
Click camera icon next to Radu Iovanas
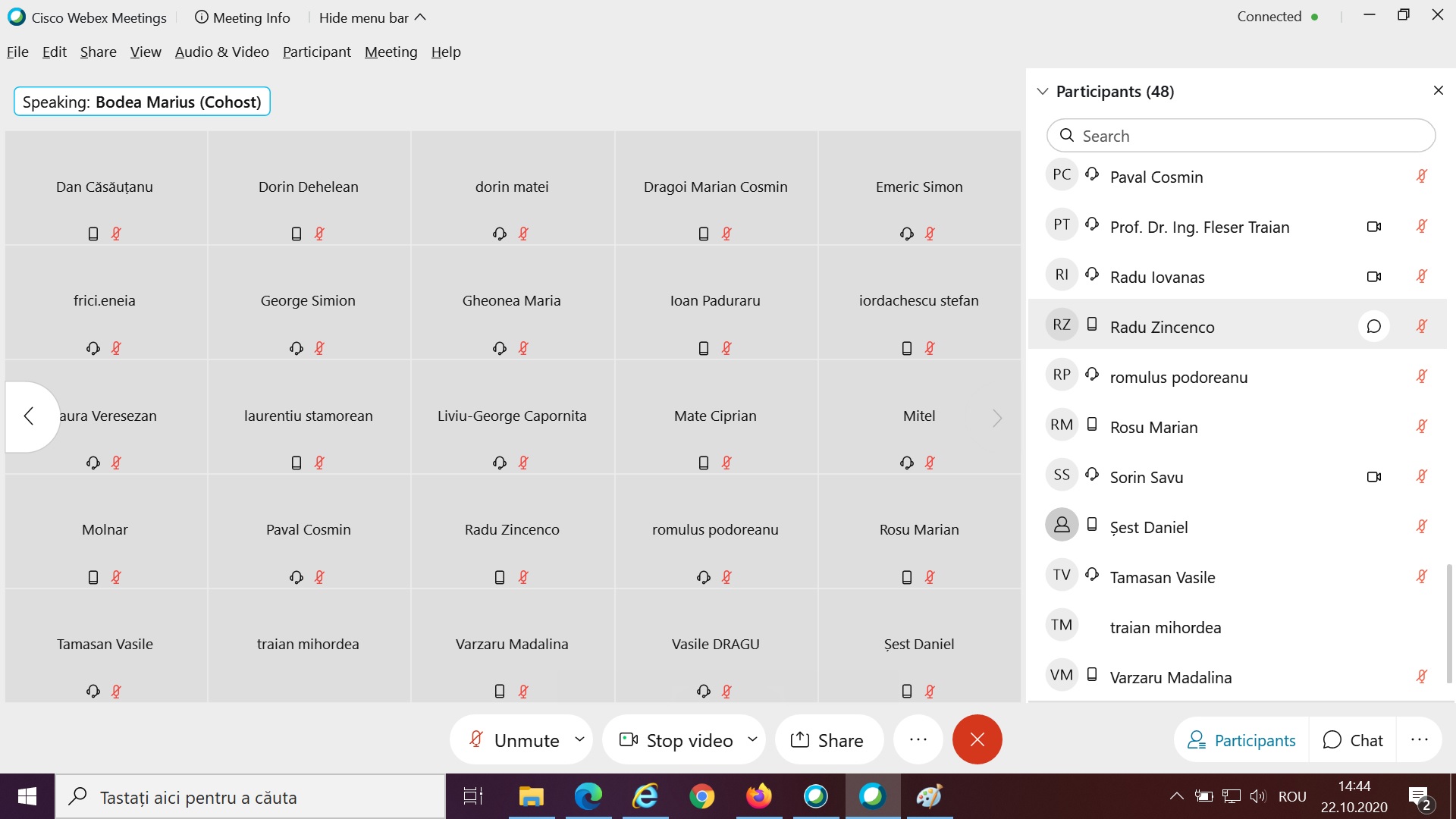tap(1373, 277)
